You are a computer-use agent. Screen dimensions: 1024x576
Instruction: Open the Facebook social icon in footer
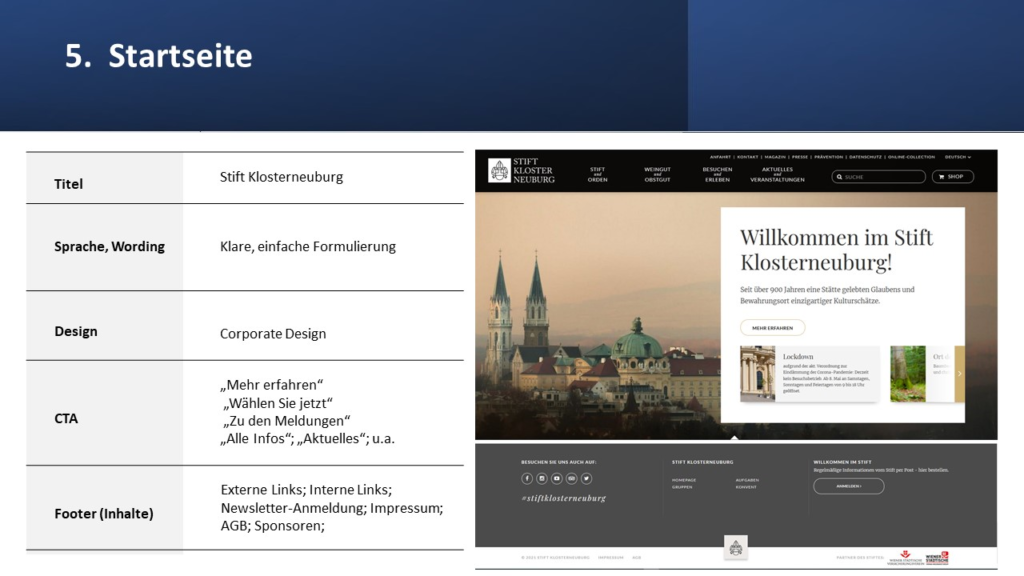tap(527, 479)
